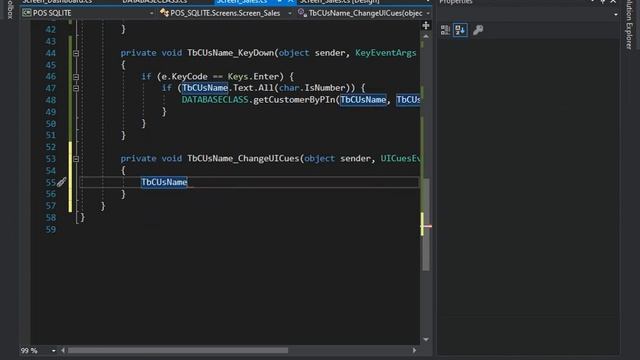640x360 pixels.
Task: Collapse the TbCUsName_ChangeUICues method at line 53
Action: [76, 159]
